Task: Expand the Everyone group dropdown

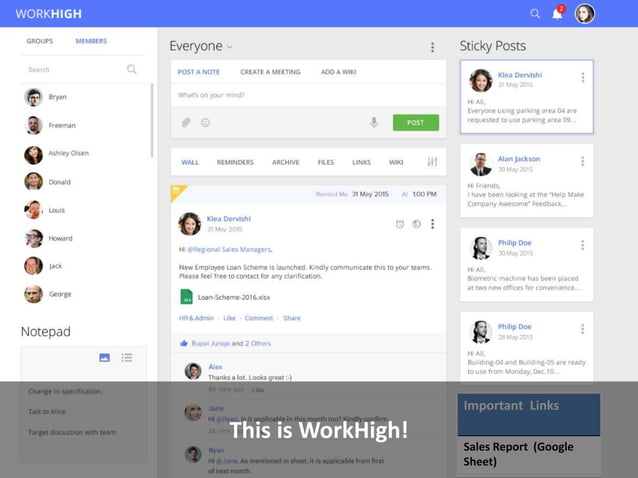Action: [x=229, y=47]
